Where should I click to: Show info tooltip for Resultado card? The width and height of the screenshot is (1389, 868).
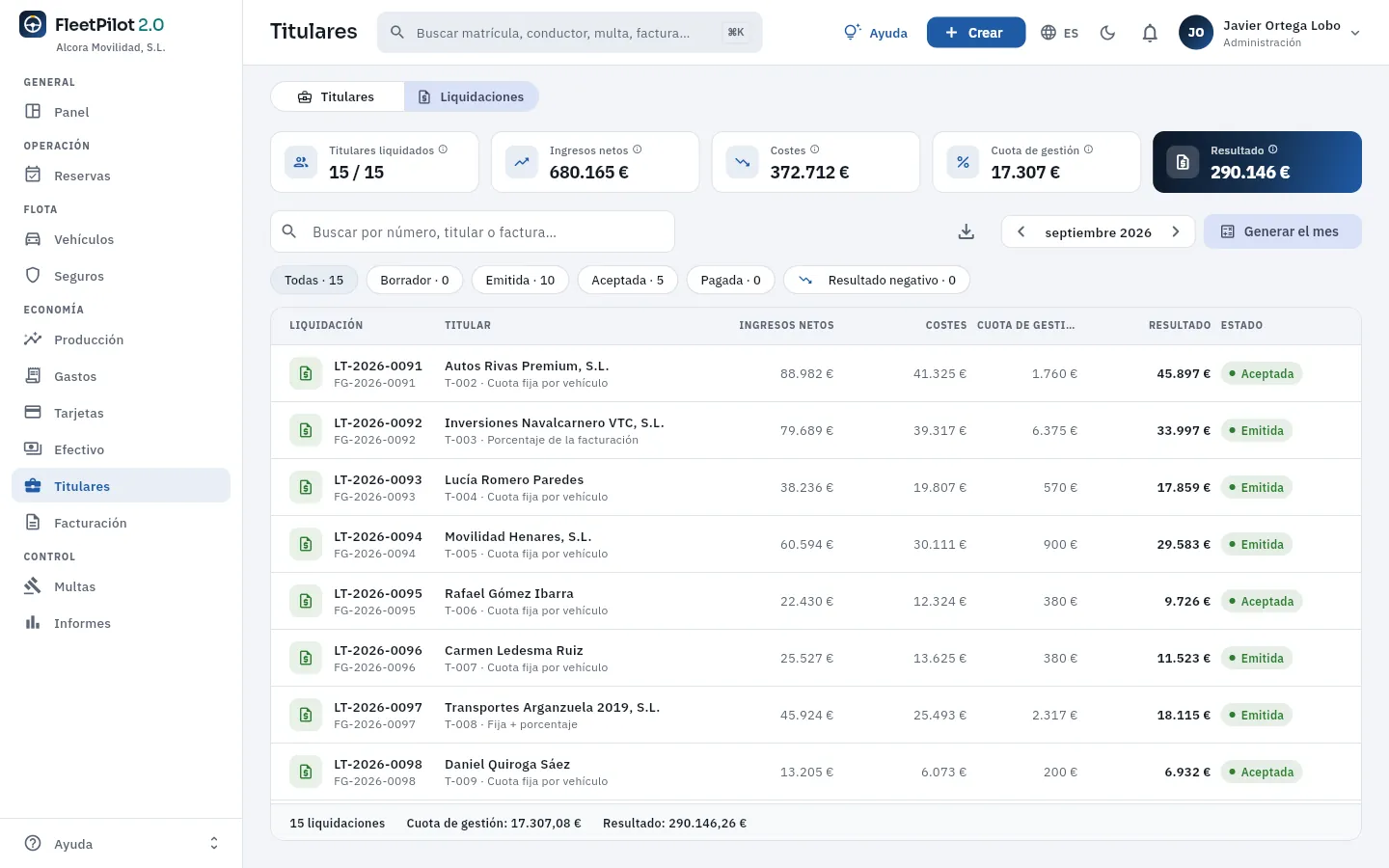coord(1272,149)
